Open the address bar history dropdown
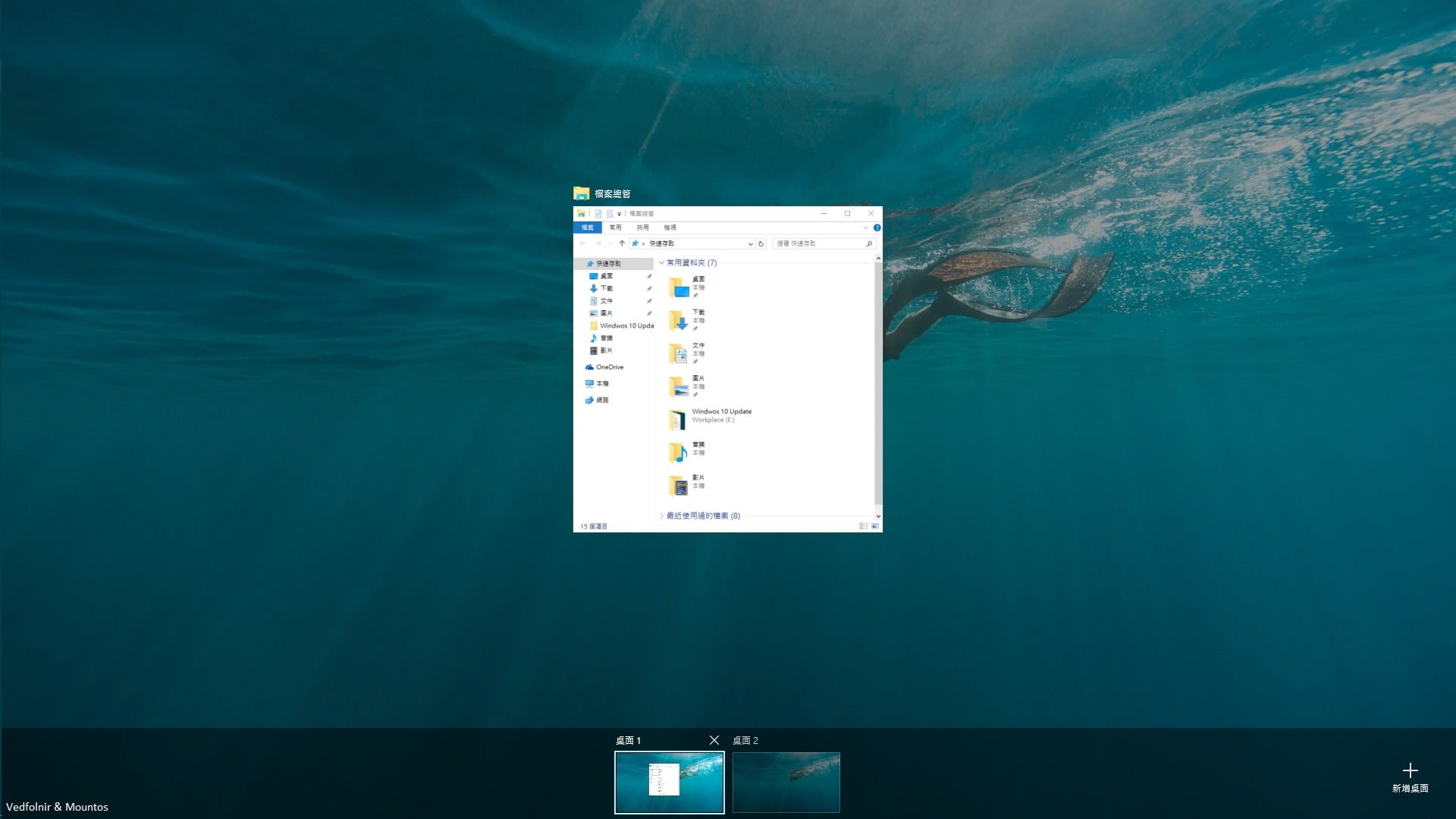The width and height of the screenshot is (1456, 819). tap(750, 243)
